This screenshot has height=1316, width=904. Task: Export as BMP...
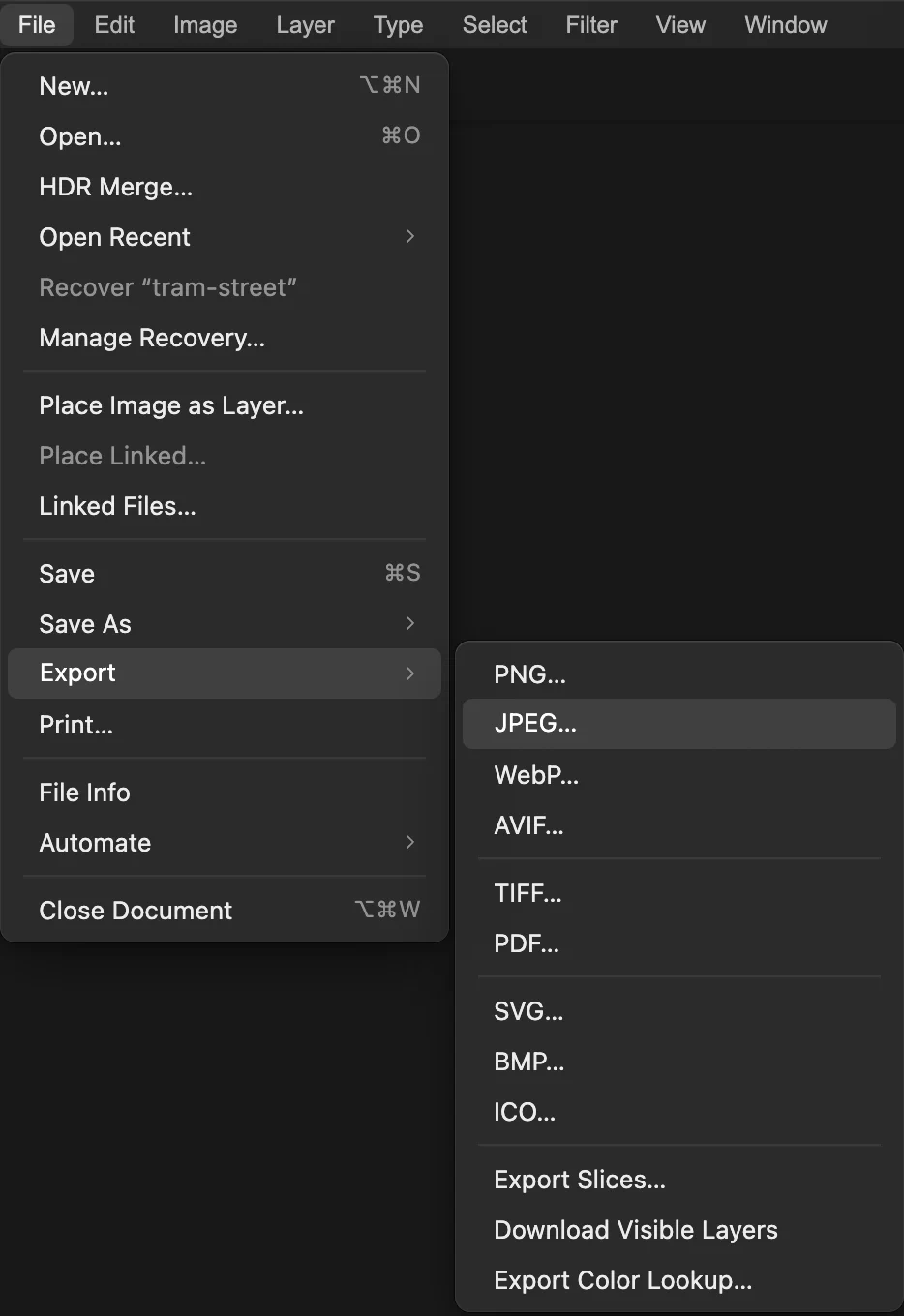[x=679, y=1062]
